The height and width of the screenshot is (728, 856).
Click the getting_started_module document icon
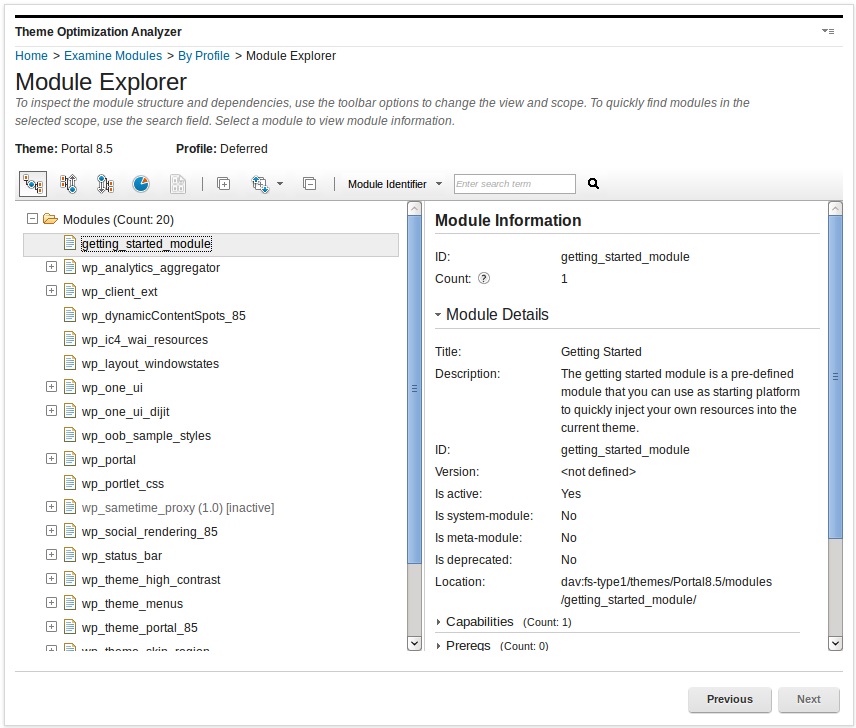click(69, 243)
